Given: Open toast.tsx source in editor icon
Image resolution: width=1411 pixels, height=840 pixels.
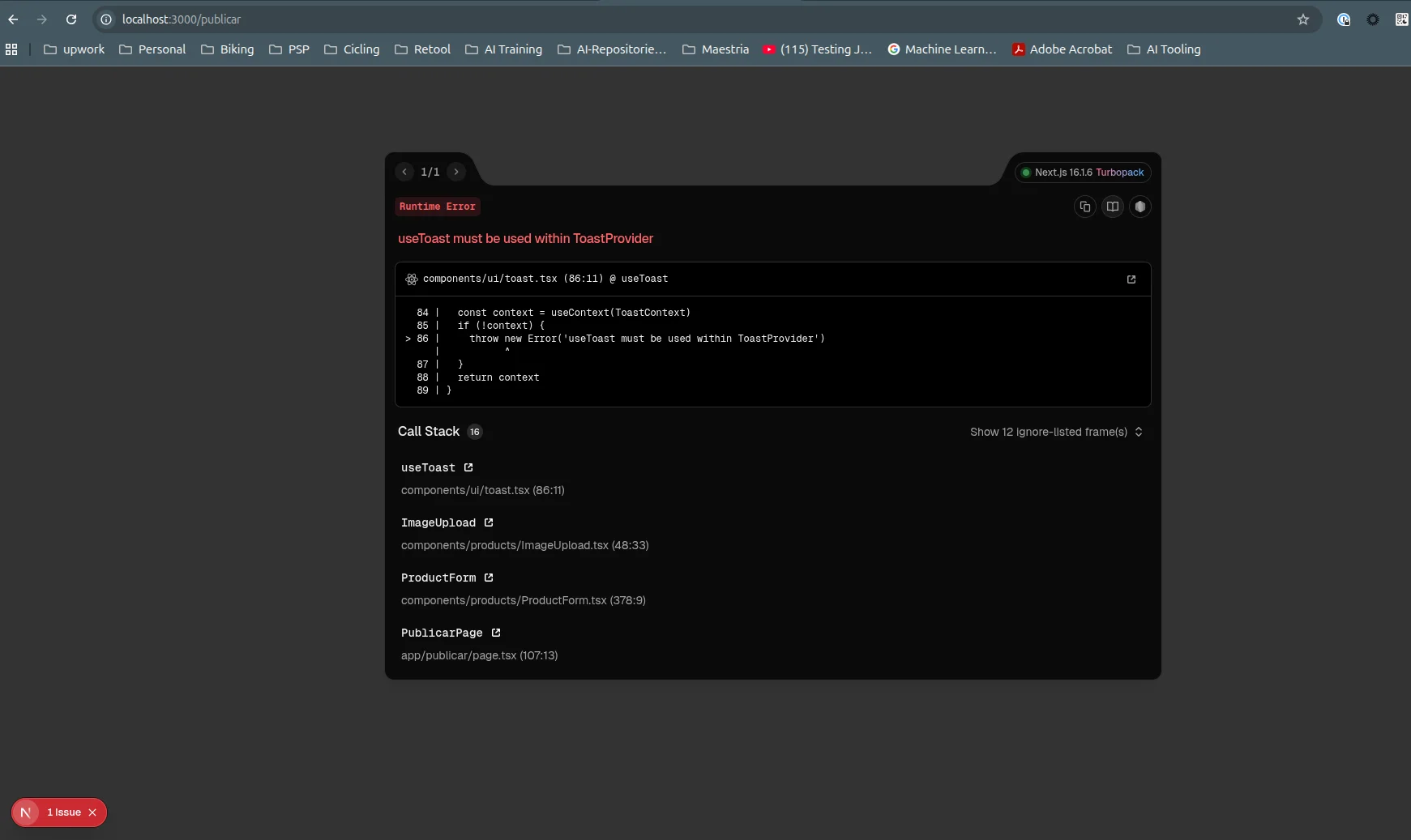Looking at the screenshot, I should click(1131, 279).
